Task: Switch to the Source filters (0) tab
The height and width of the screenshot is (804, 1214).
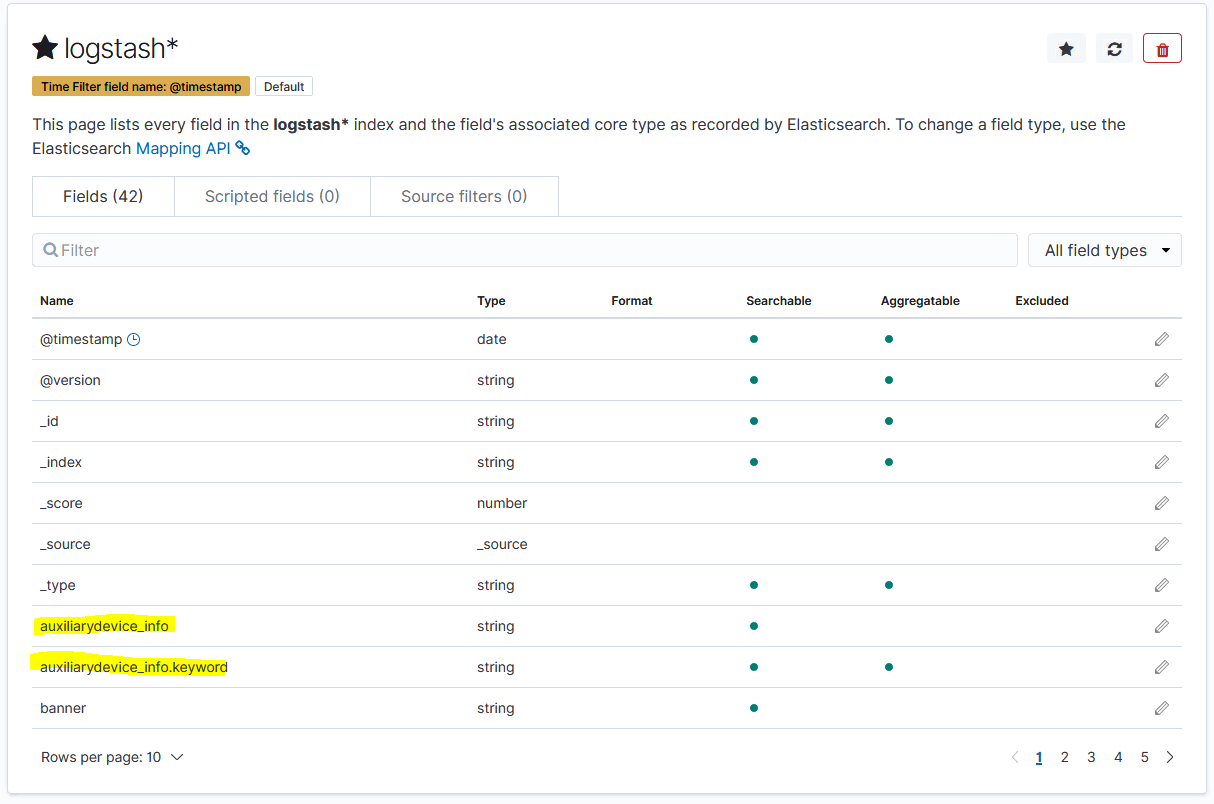Action: [464, 196]
